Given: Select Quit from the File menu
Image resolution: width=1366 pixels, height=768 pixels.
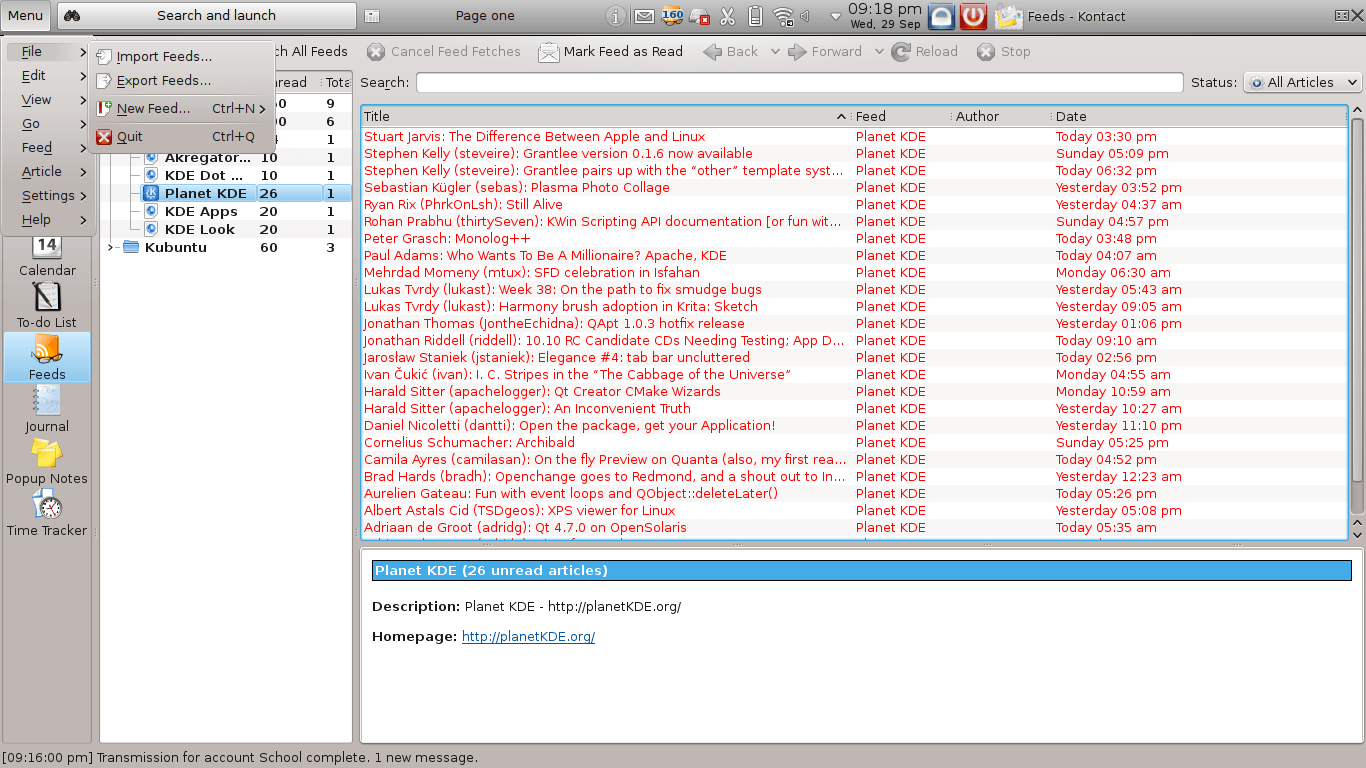Looking at the screenshot, I should pyautogui.click(x=130, y=137).
